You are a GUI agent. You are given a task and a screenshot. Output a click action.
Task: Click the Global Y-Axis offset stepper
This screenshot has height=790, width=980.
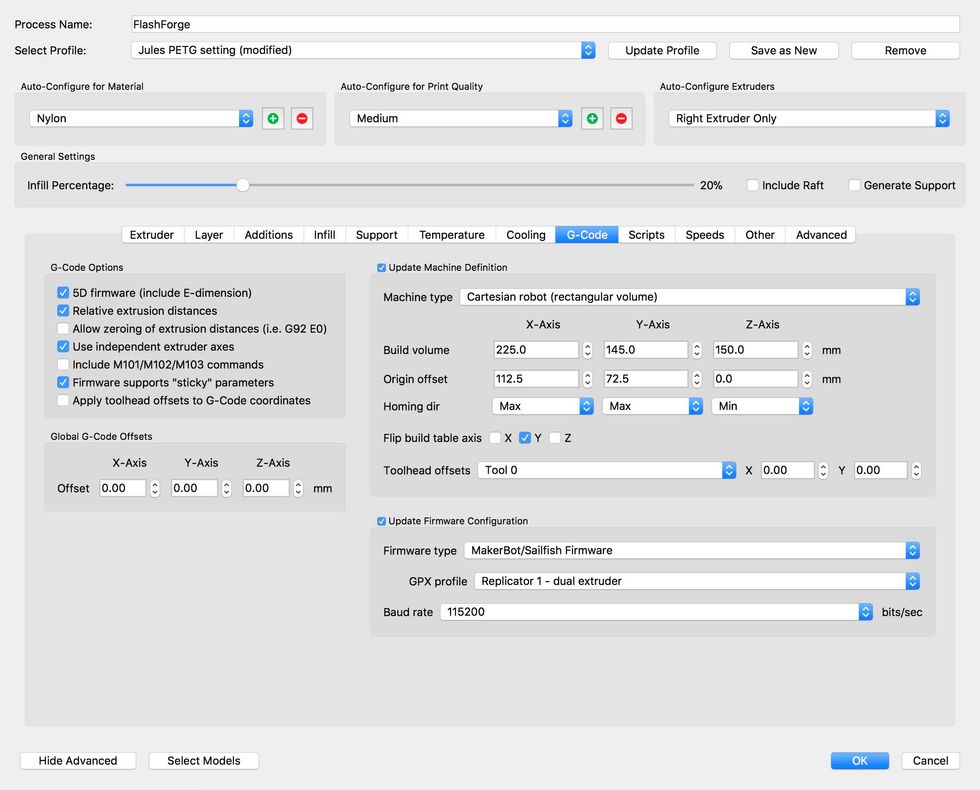coord(226,488)
